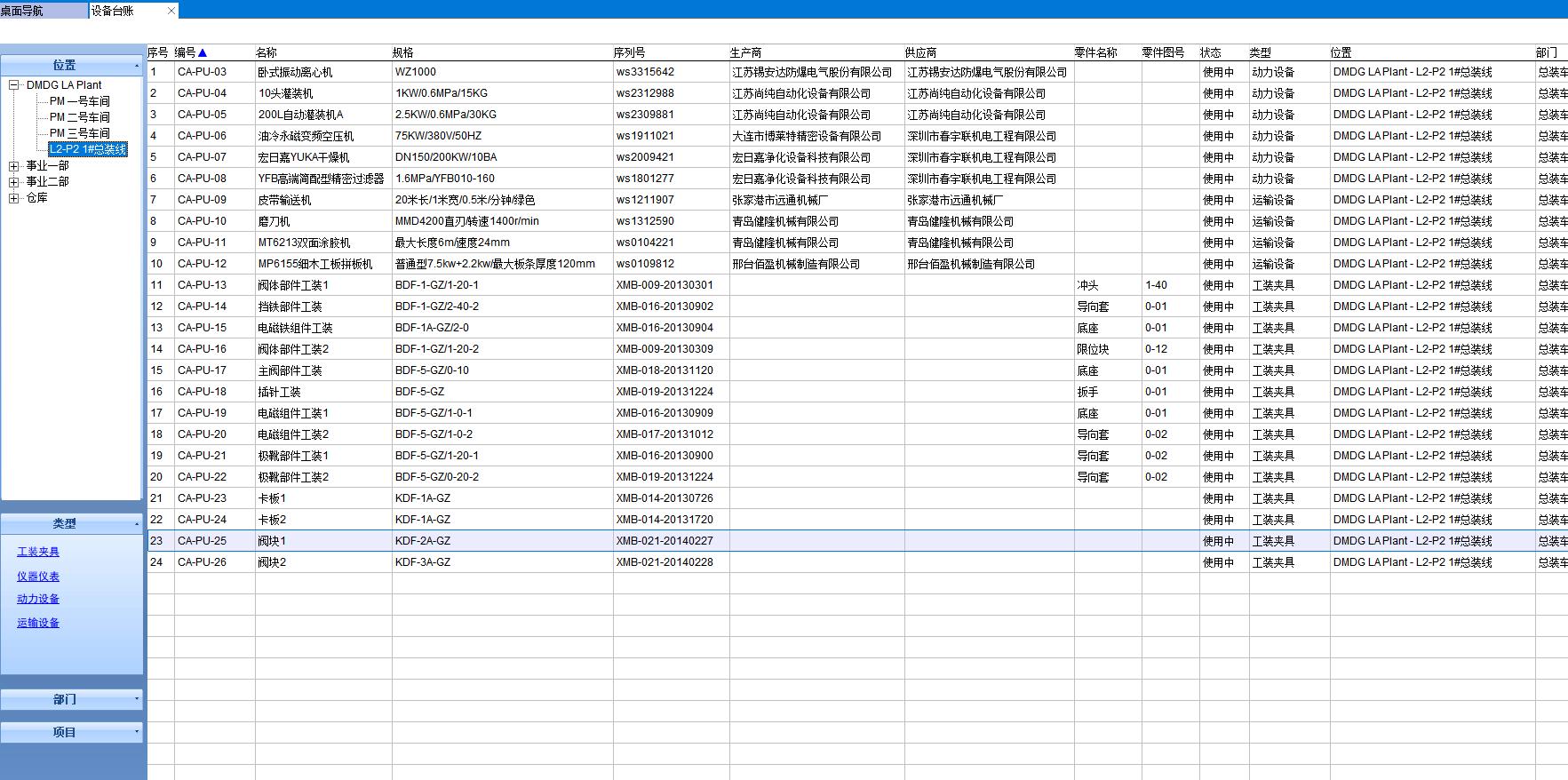Expand the 事业二部 tree node
The height and width of the screenshot is (780, 1568).
(x=14, y=182)
